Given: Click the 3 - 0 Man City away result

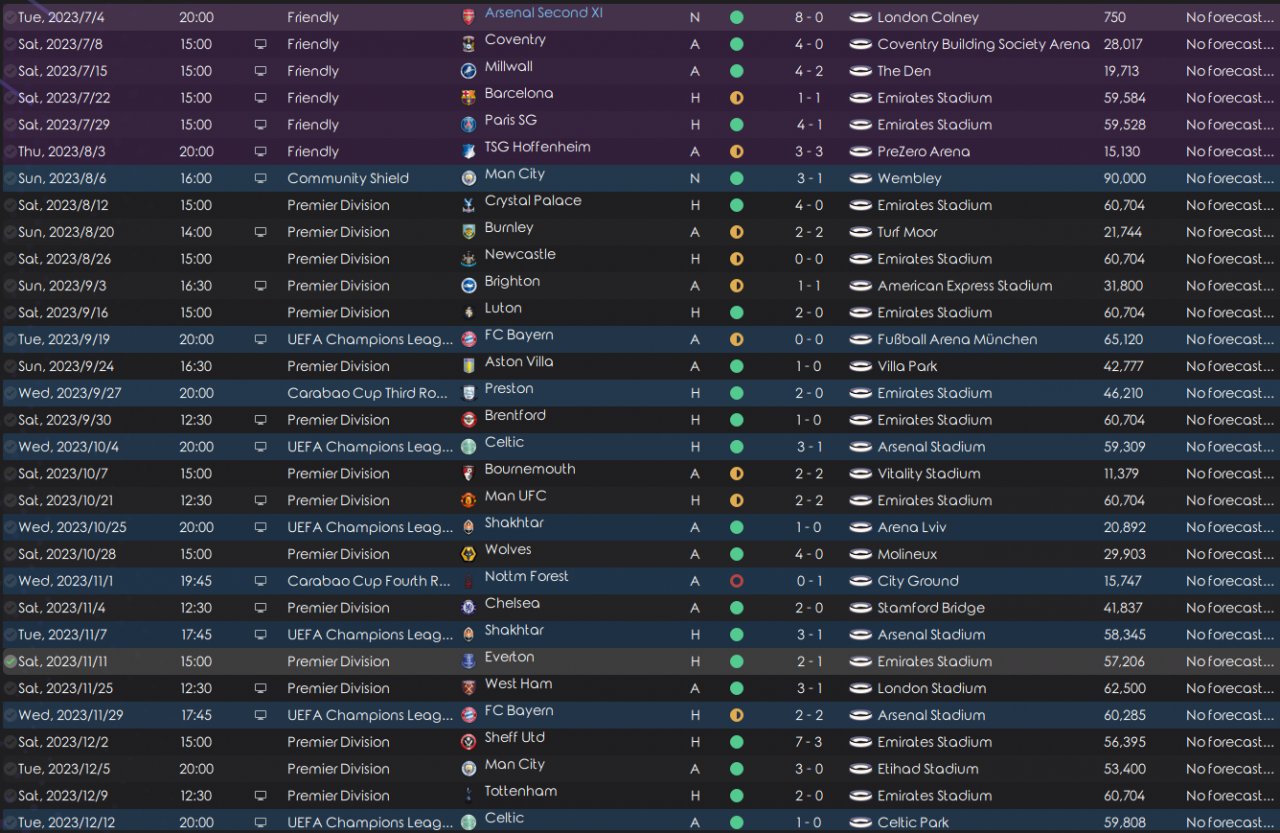Looking at the screenshot, I should click(809, 769).
